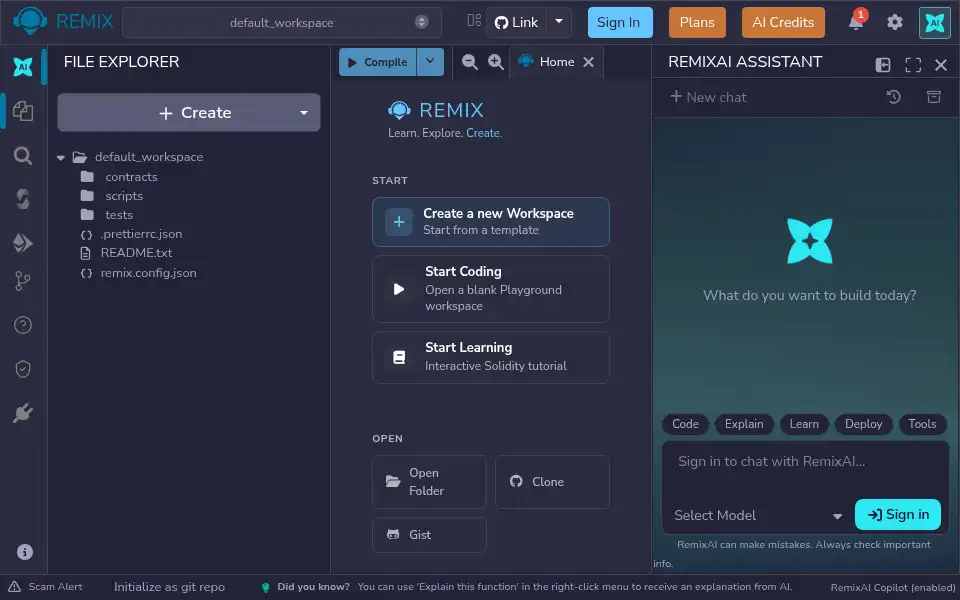Dock the RemixAI Assistant panel icon
The width and height of the screenshot is (960, 600).
tap(882, 65)
